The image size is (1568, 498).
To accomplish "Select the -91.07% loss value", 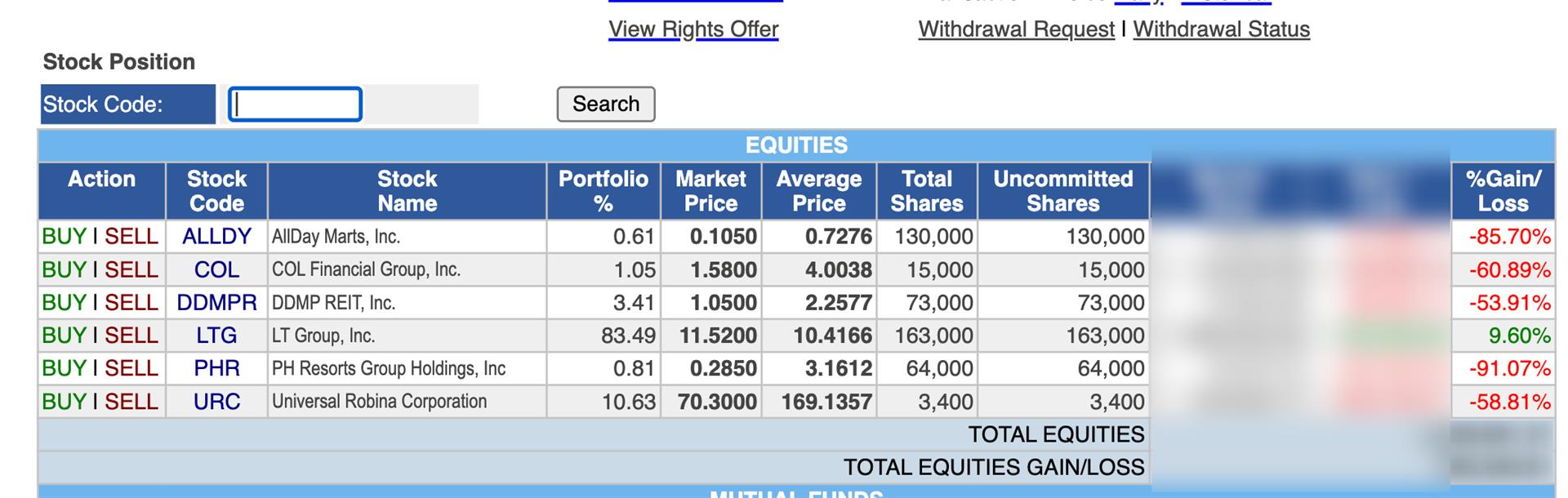I will coord(1509,368).
